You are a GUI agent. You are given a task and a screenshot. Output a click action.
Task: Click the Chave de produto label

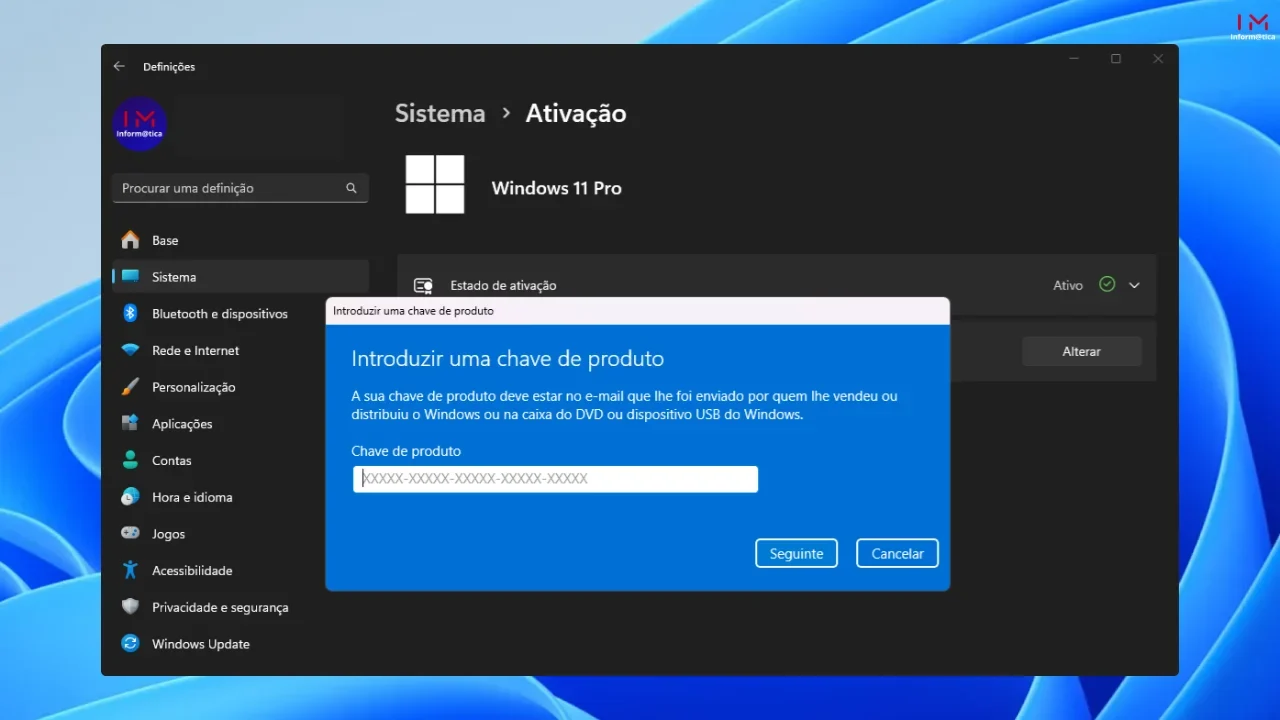click(406, 451)
